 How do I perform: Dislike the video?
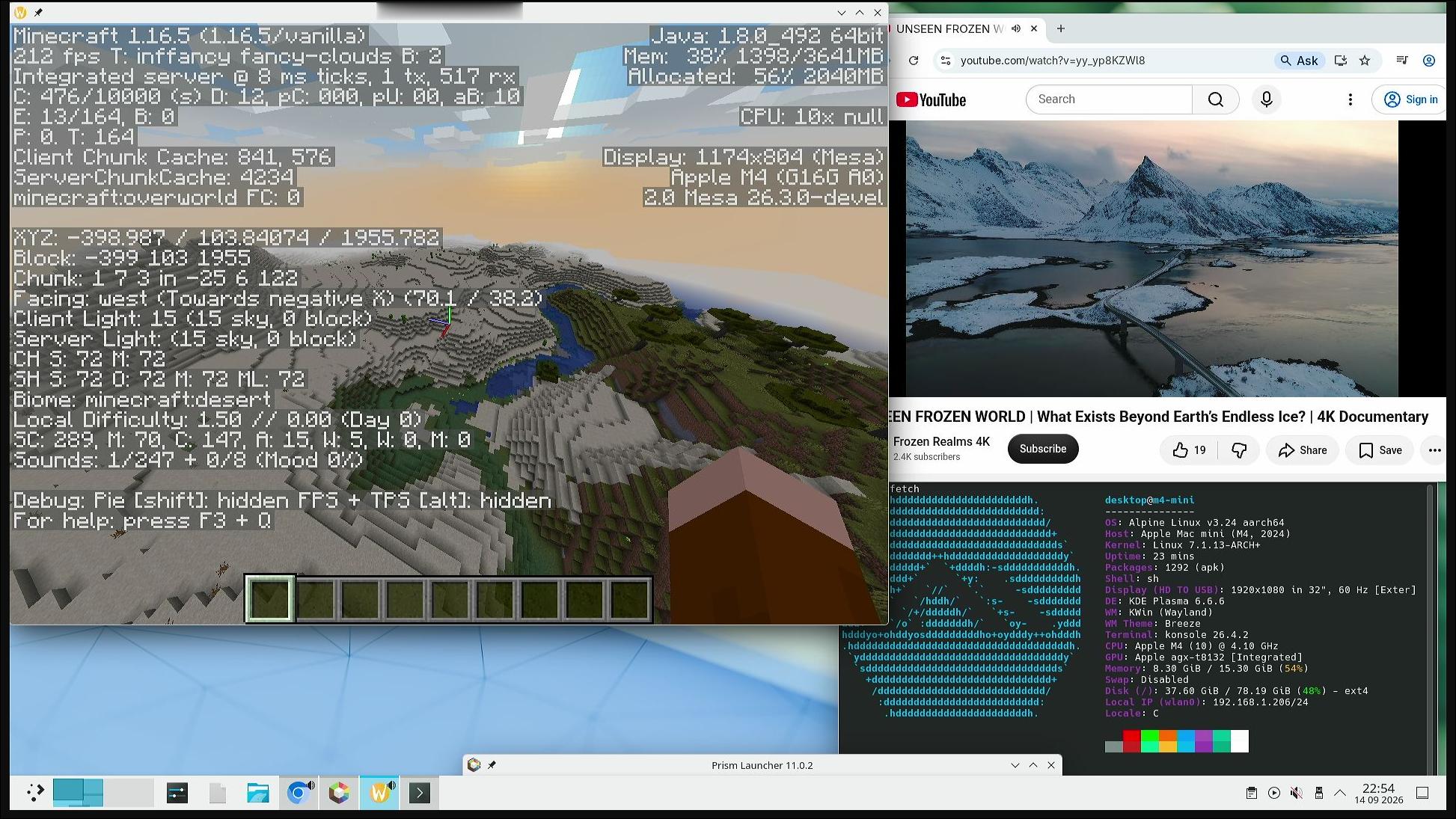tap(1239, 450)
